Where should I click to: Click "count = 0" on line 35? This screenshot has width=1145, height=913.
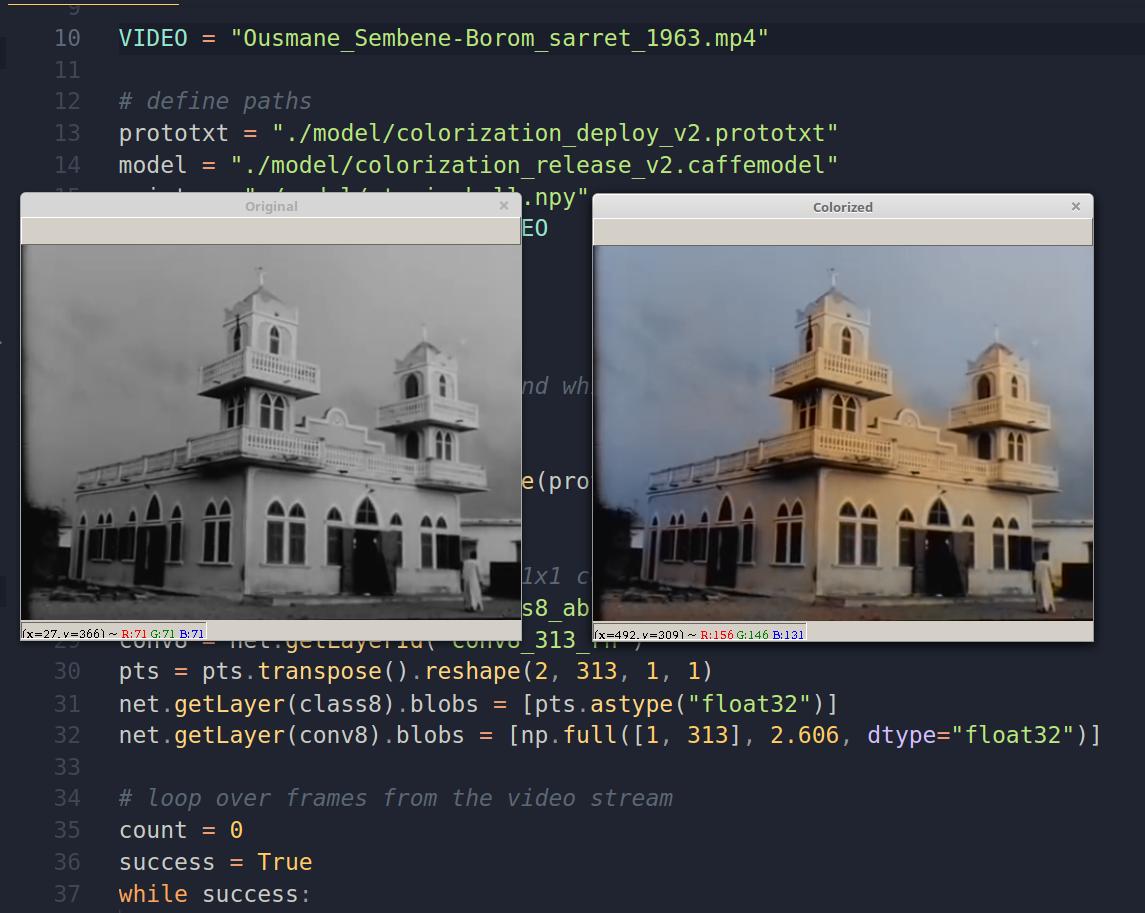click(x=180, y=830)
